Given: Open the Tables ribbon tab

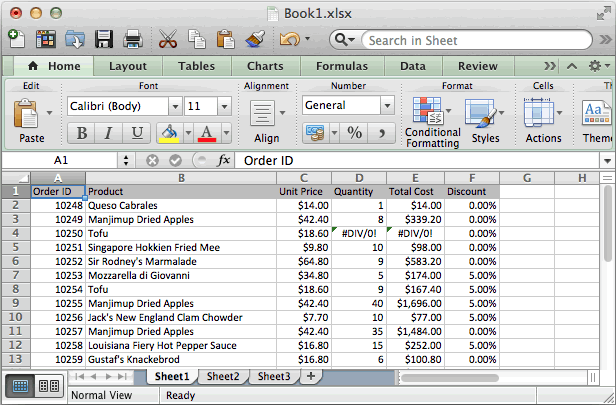Looking at the screenshot, I should [196, 66].
